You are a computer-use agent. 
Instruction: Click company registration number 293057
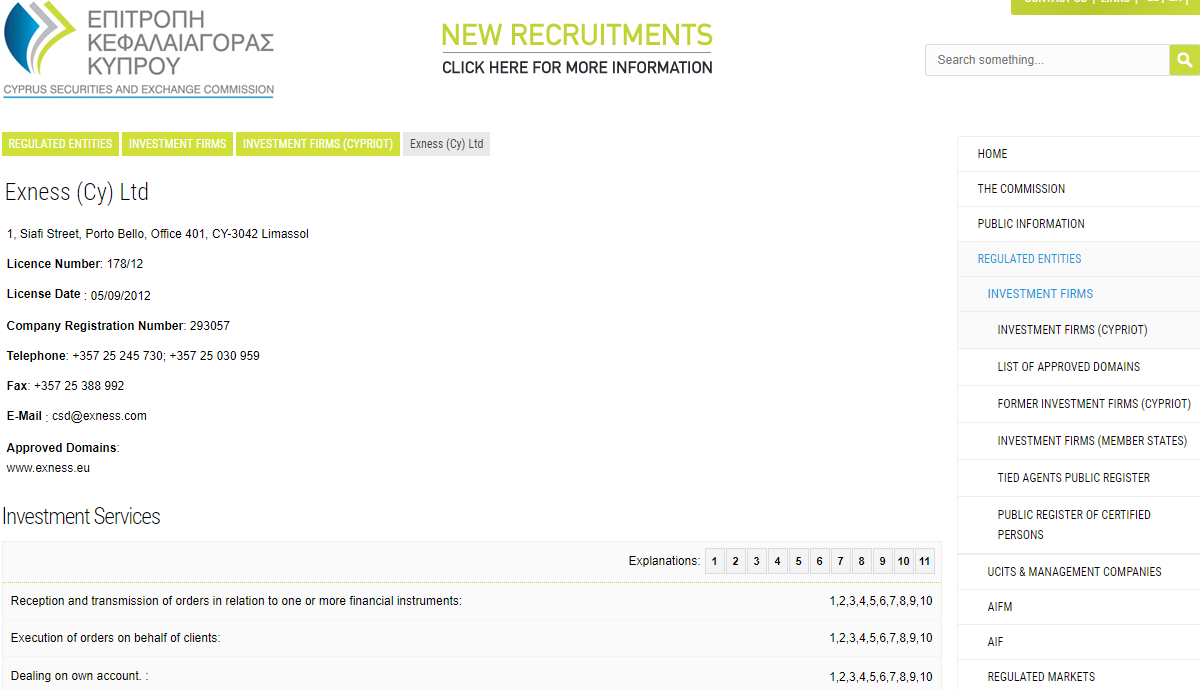tap(210, 326)
